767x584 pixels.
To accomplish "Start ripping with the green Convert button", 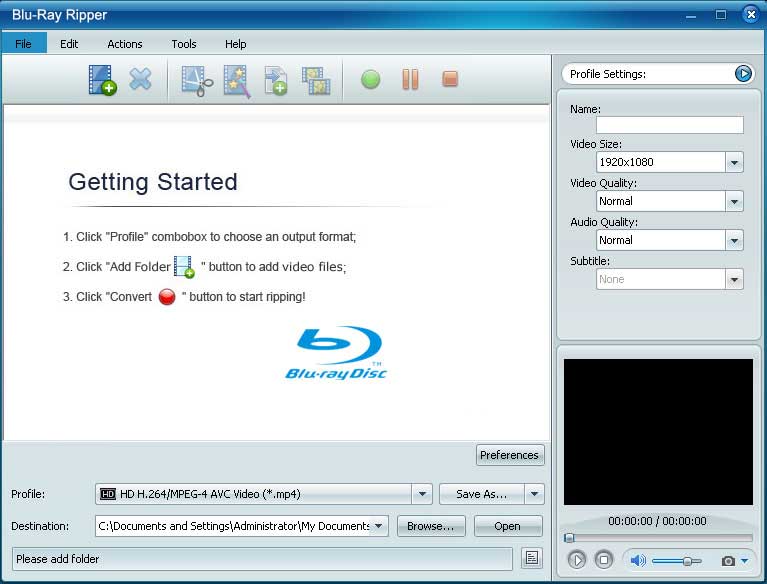I will pos(370,80).
